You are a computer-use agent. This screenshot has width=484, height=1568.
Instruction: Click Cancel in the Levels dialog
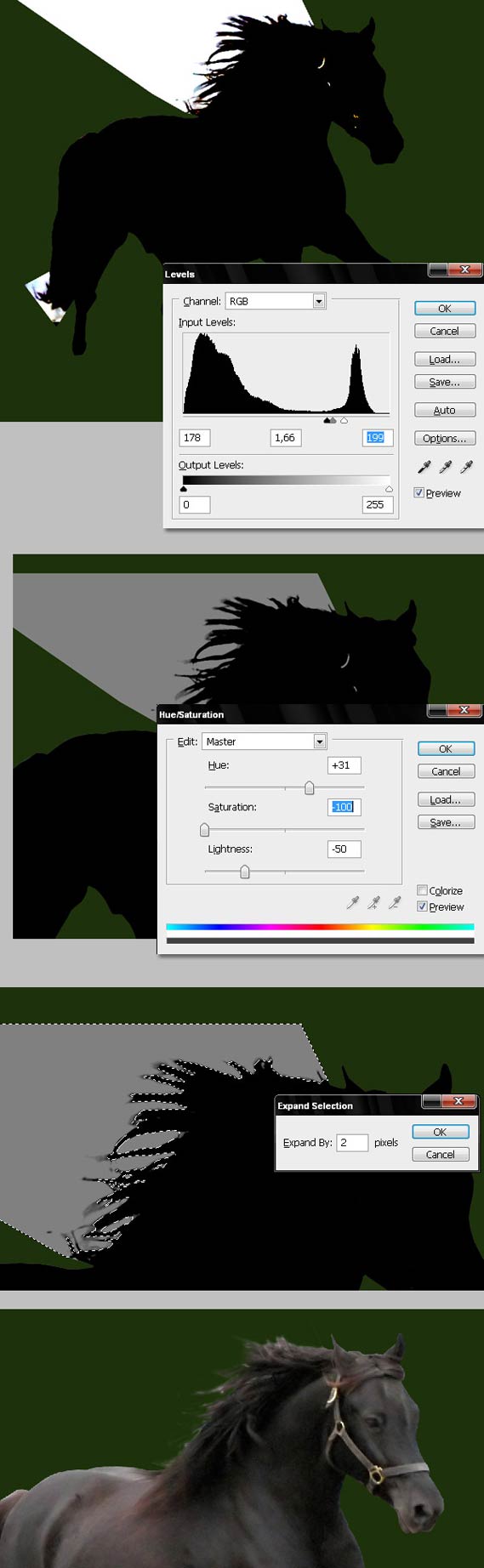pos(445,331)
